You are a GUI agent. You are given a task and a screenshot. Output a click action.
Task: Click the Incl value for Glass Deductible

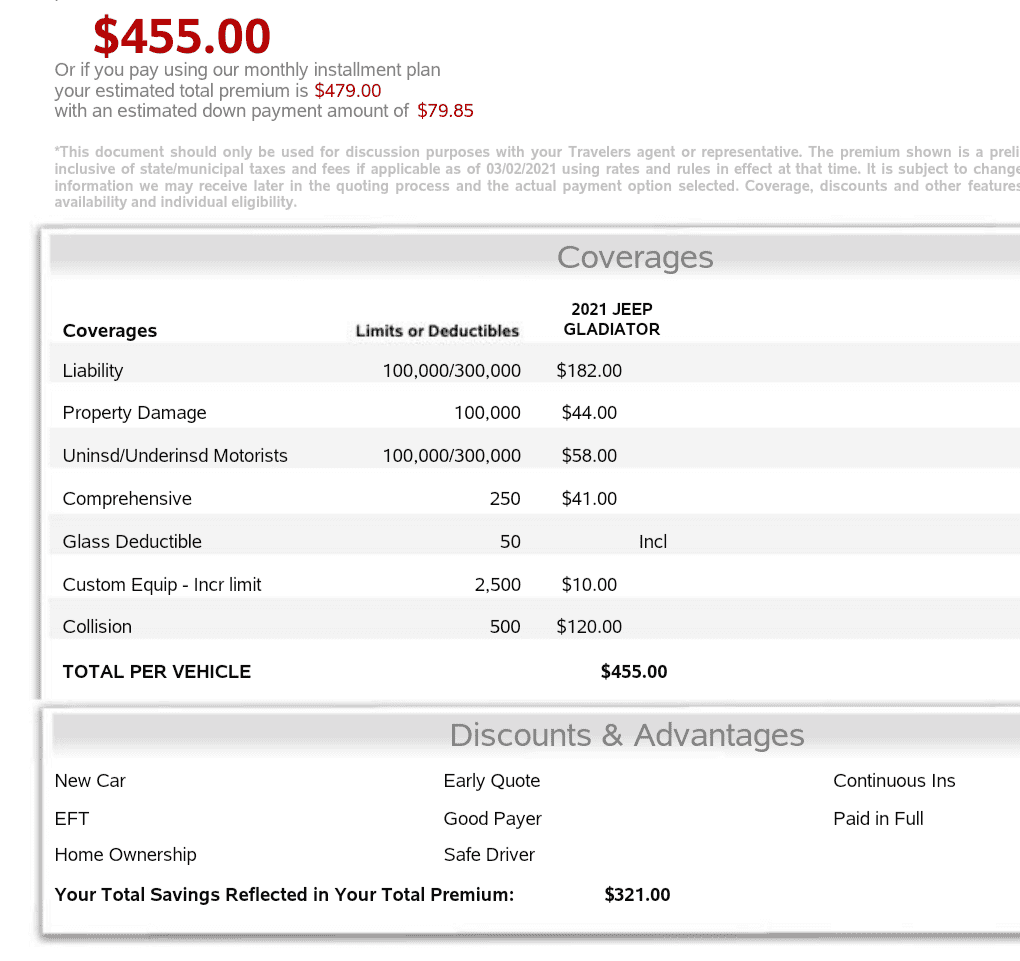[x=652, y=541]
